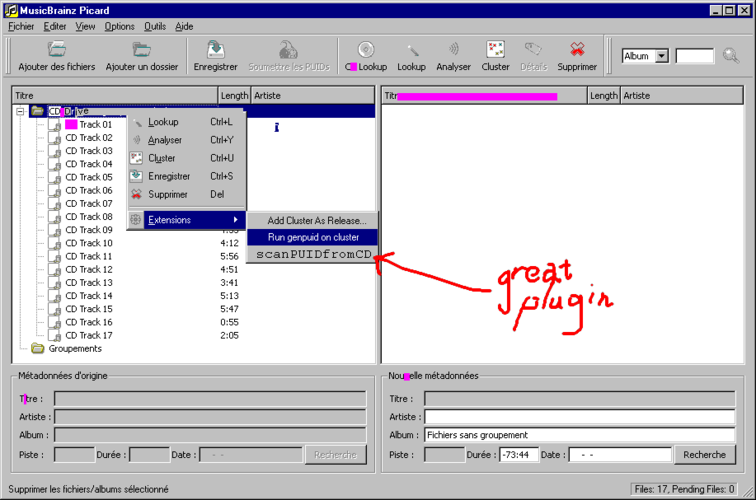The image size is (756, 500).
Task: Select Run genpuid on cluster item
Action: [312, 237]
